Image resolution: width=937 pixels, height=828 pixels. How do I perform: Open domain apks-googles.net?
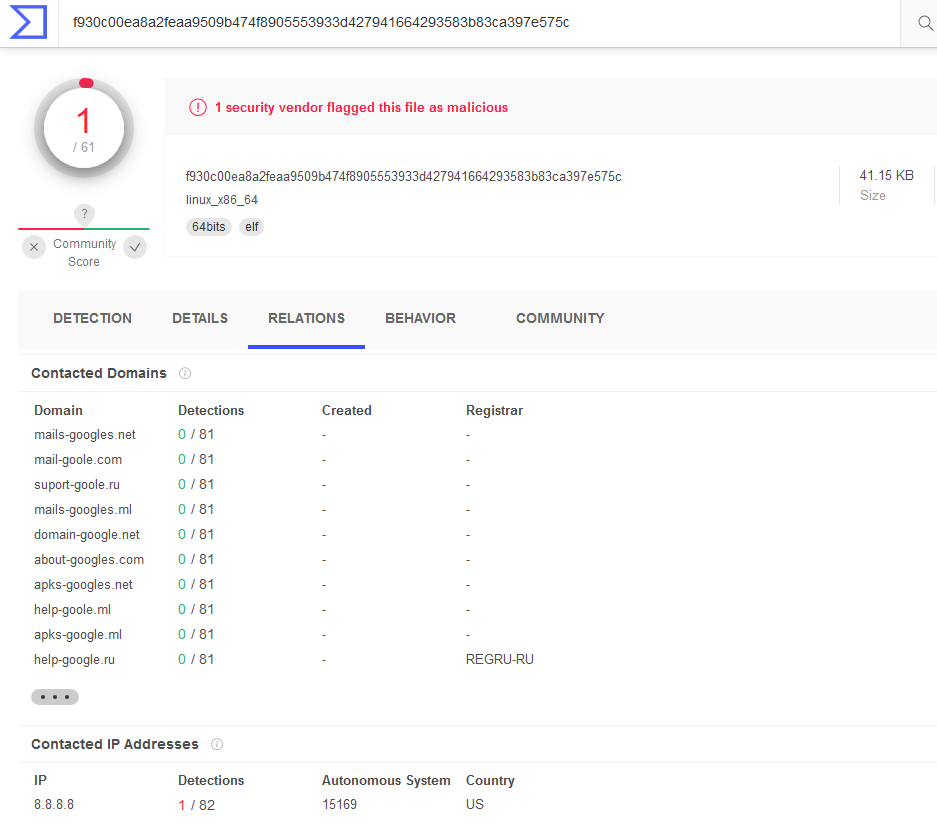[x=84, y=585]
